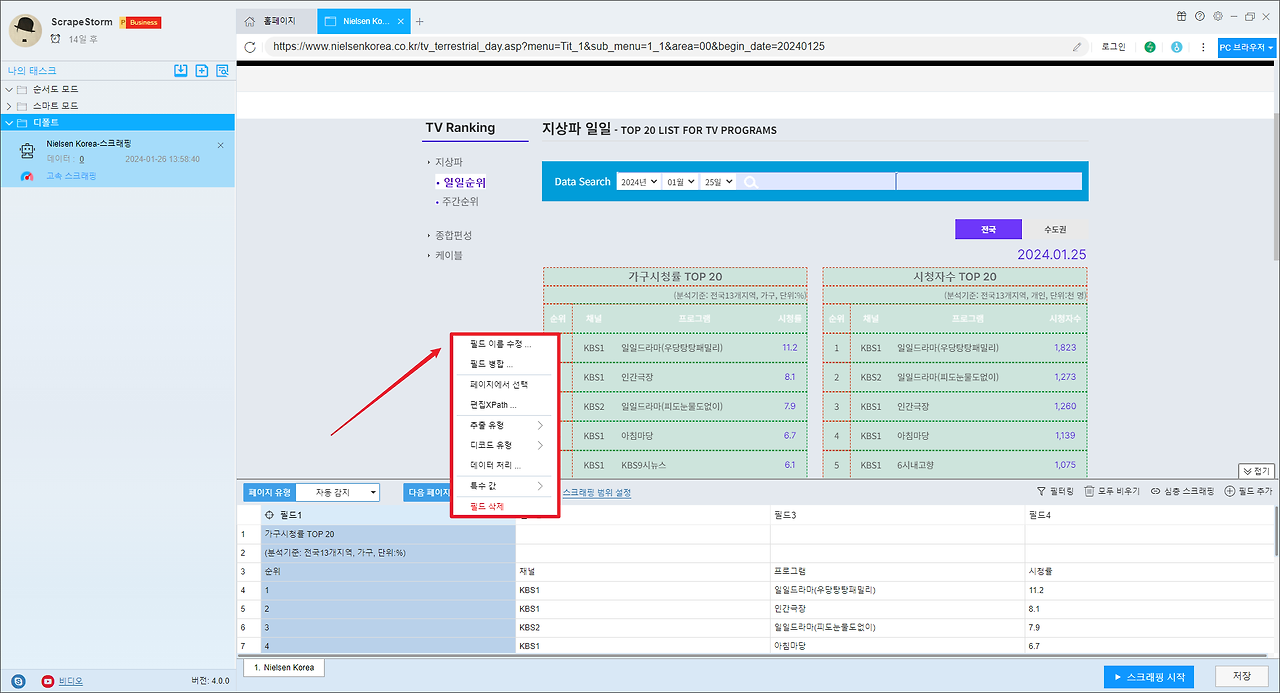Click the home icon on 홈페이지 tab
1280x693 pixels.
click(252, 21)
